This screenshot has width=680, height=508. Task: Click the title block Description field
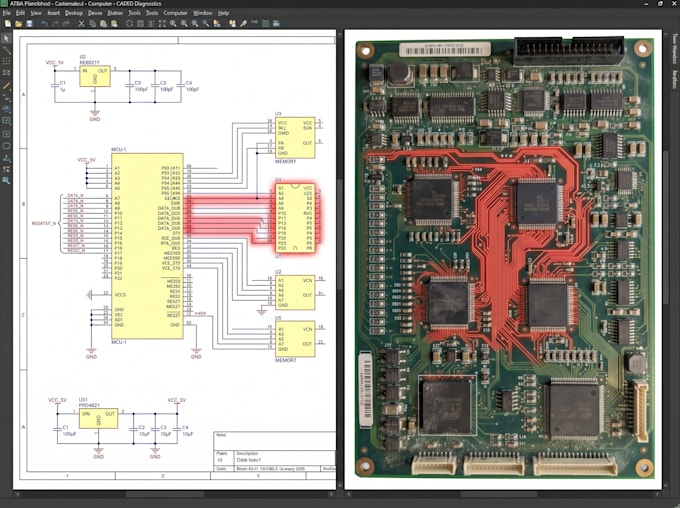tap(286, 457)
